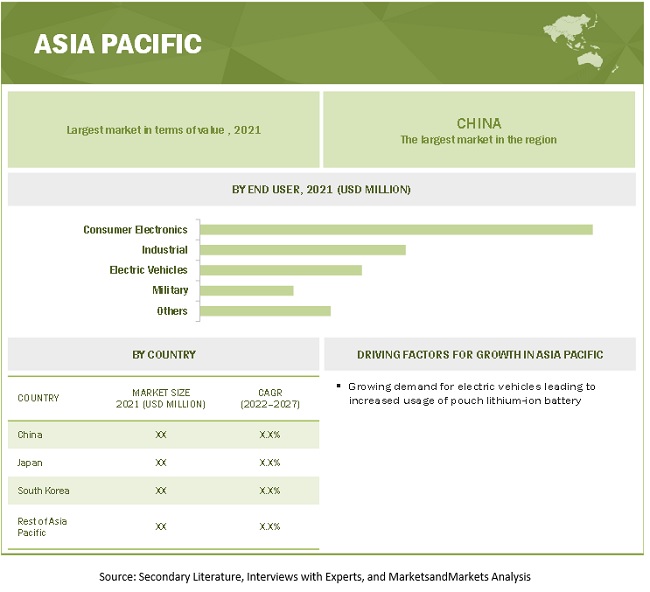Select the China table row
This screenshot has width=650, height=592.
[x=163, y=435]
